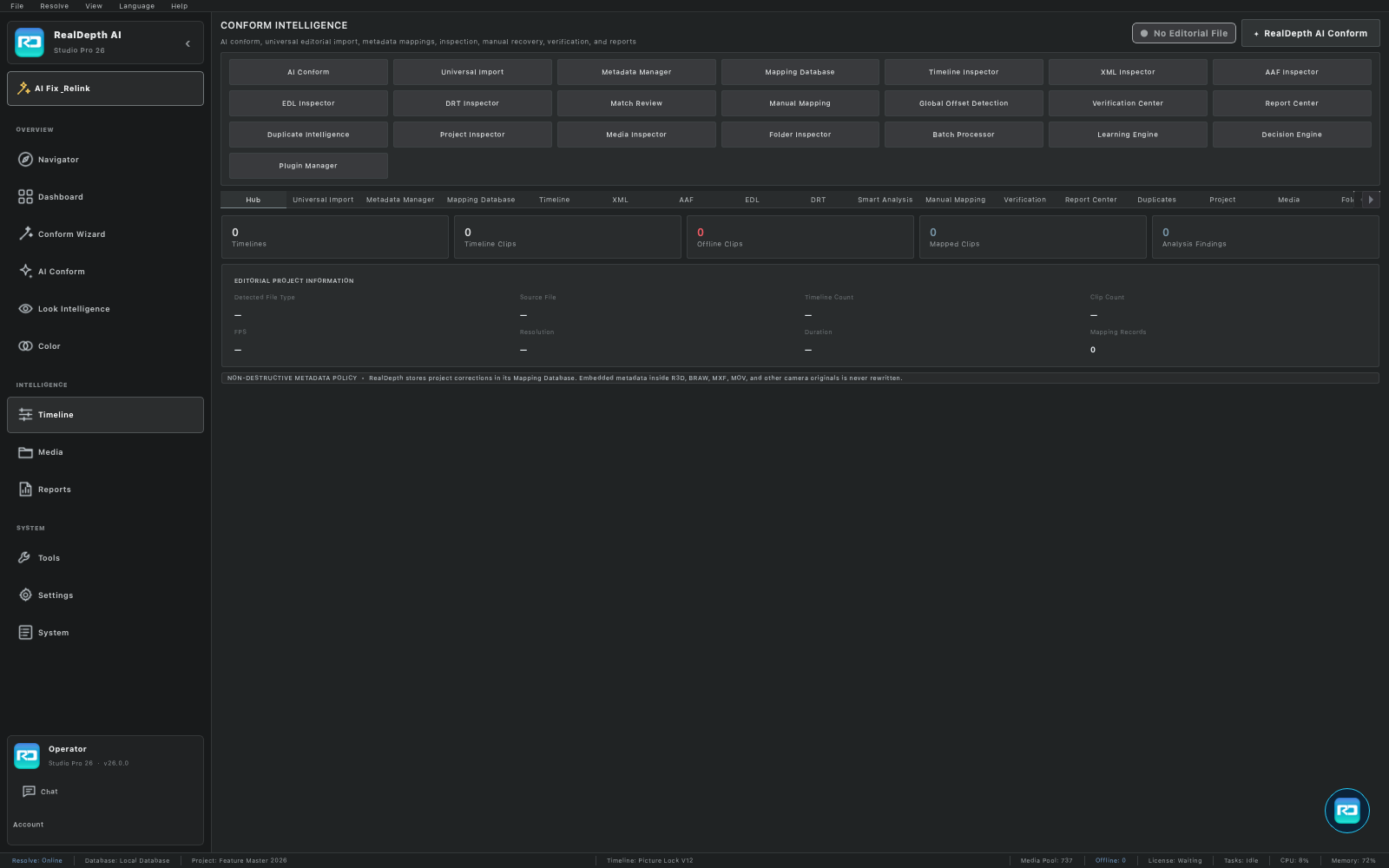Open the System list icon in sidebar
Viewport: 1389px width, 868px height.
pos(25,633)
